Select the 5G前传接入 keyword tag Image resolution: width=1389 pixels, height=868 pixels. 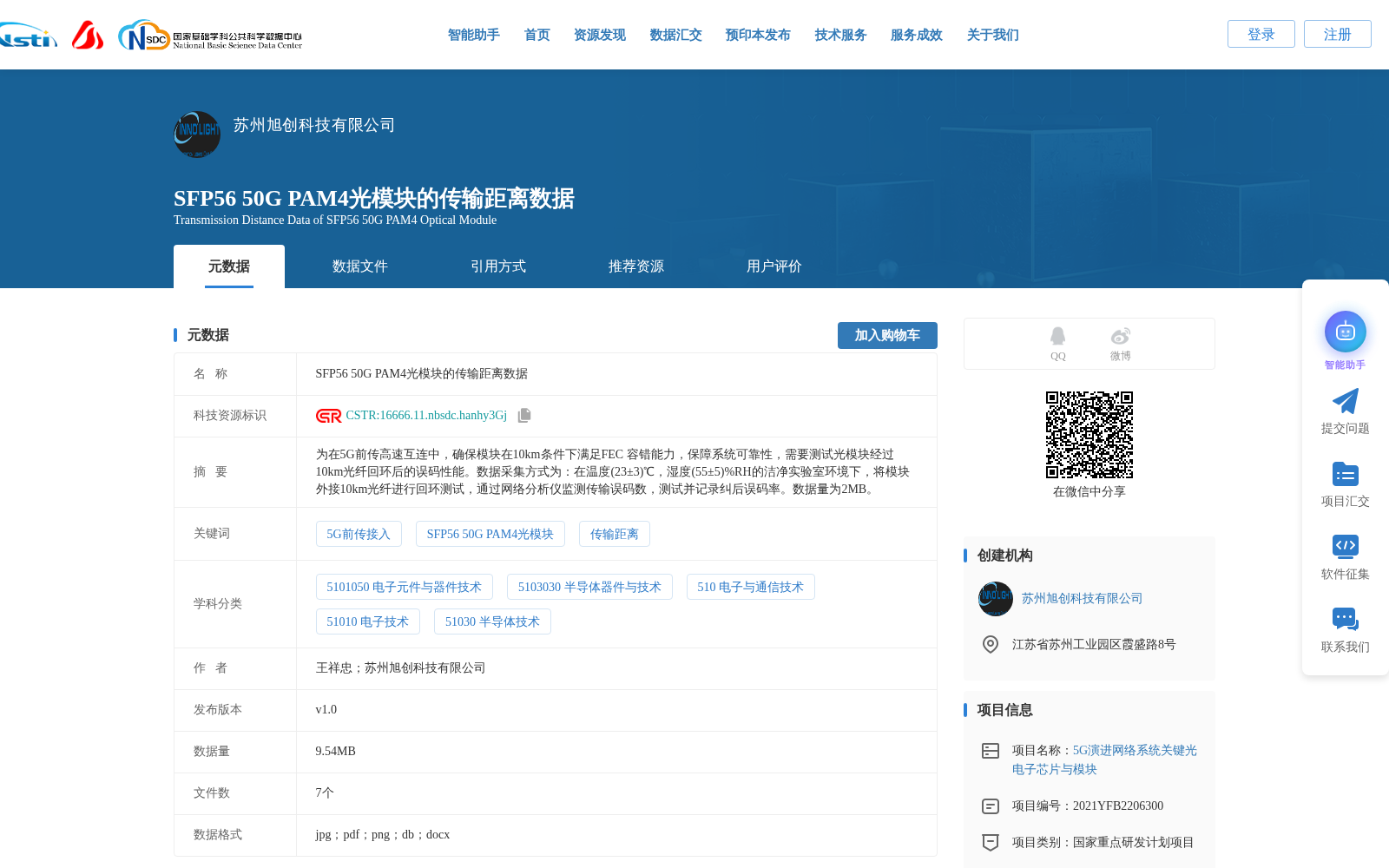point(359,534)
